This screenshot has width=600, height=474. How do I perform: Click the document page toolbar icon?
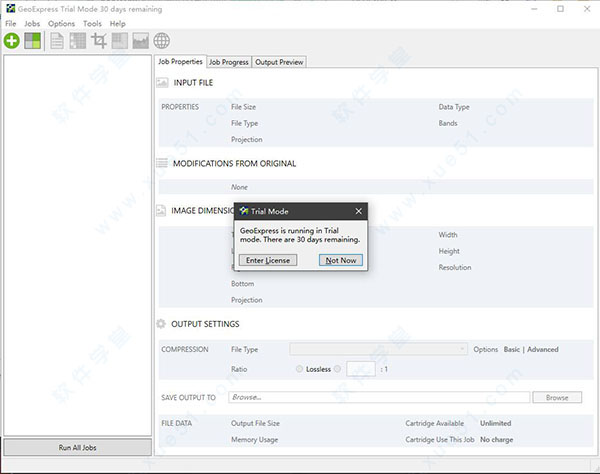[x=57, y=41]
